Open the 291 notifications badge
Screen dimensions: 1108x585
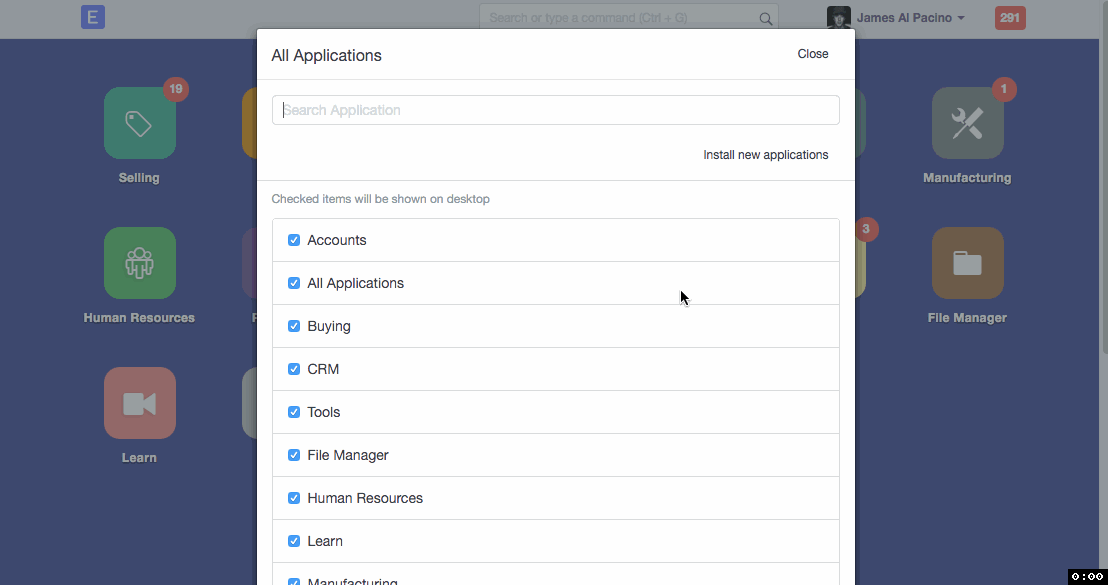point(1010,18)
